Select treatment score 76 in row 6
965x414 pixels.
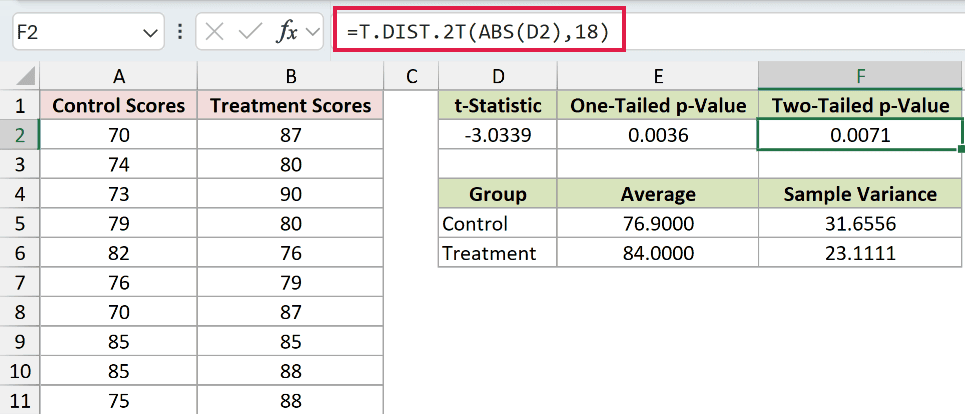pyautogui.click(x=290, y=253)
